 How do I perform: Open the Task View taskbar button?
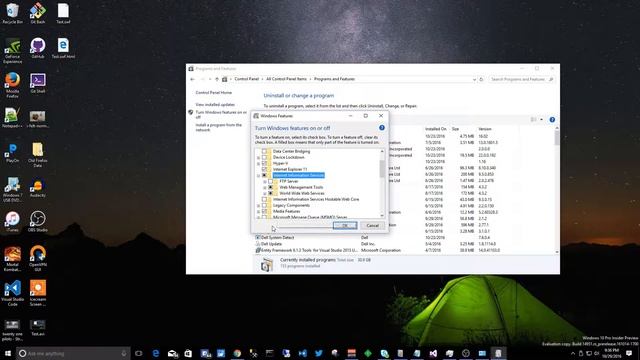[x=139, y=353]
